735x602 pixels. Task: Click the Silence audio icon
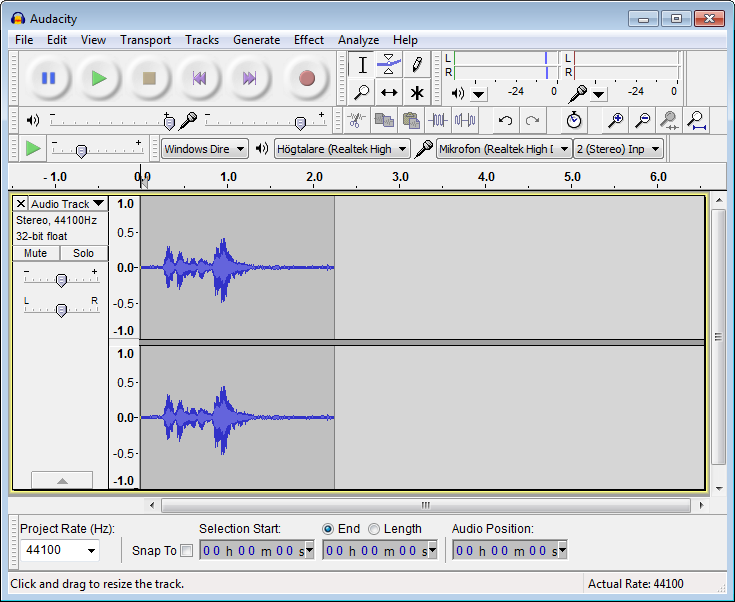coord(465,120)
